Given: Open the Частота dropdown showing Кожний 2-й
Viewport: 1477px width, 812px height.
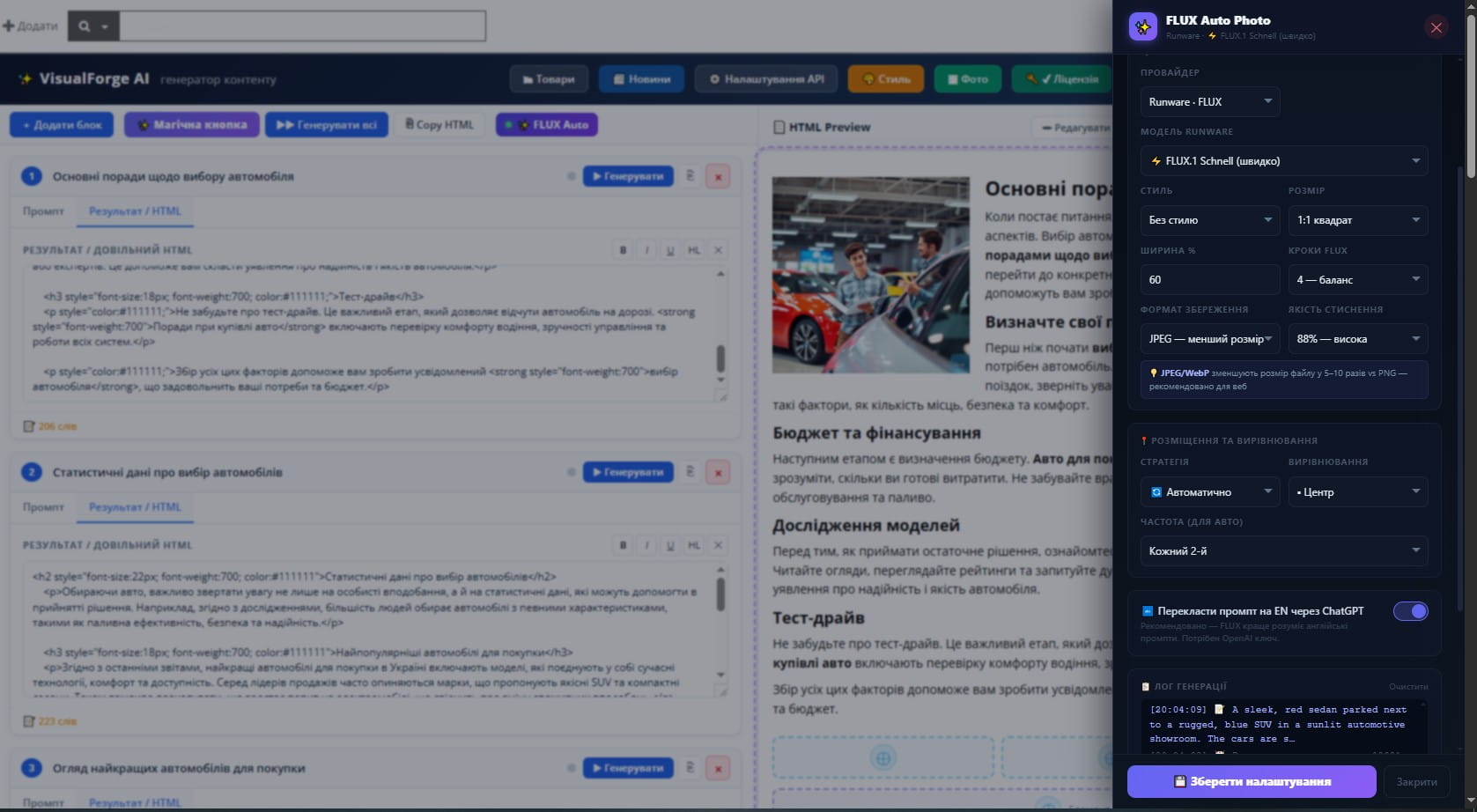Looking at the screenshot, I should [x=1284, y=550].
